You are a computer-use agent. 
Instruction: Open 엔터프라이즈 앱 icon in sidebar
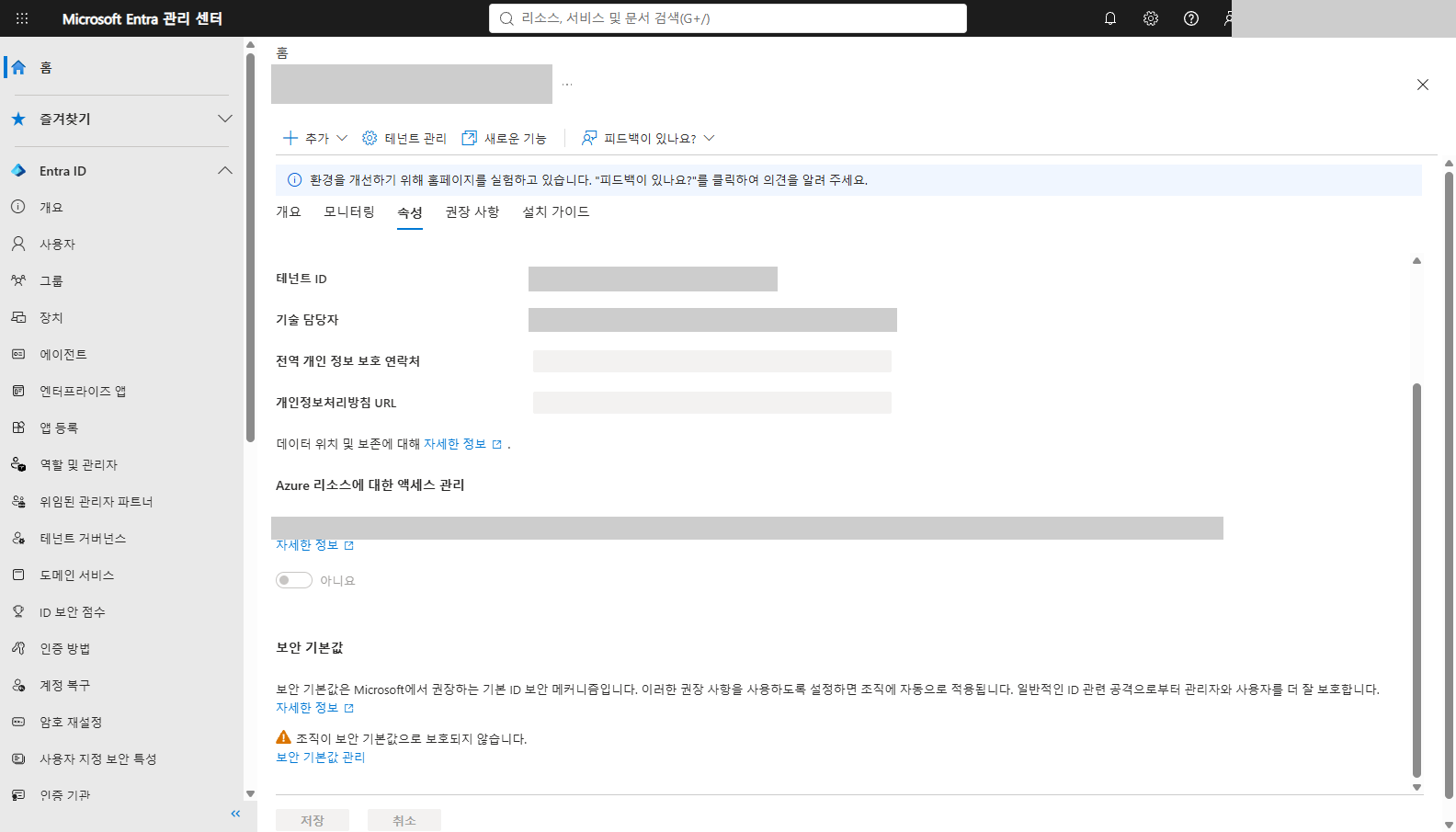[x=18, y=391]
